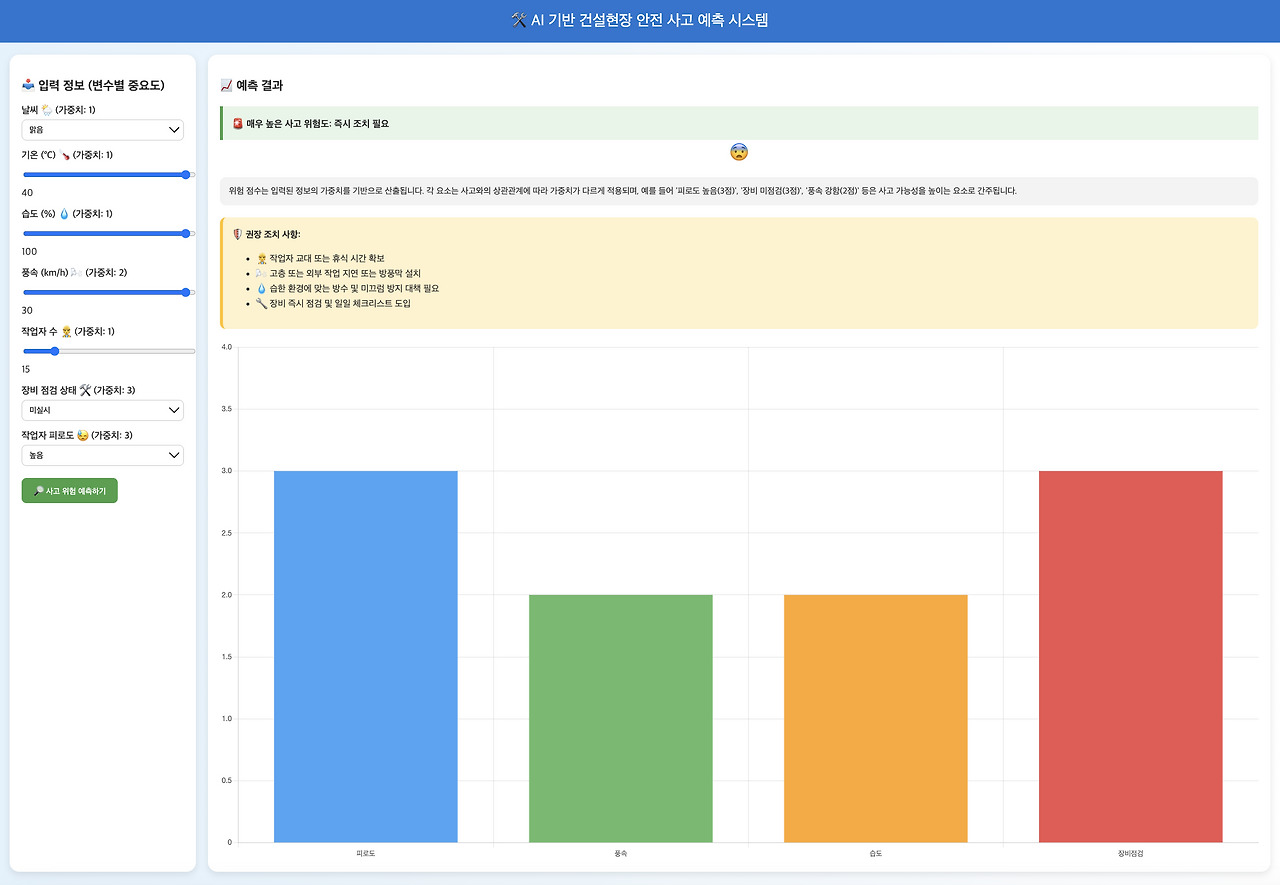Click the 2.5 y-axis tick label
The height and width of the screenshot is (885, 1280).
coord(226,533)
